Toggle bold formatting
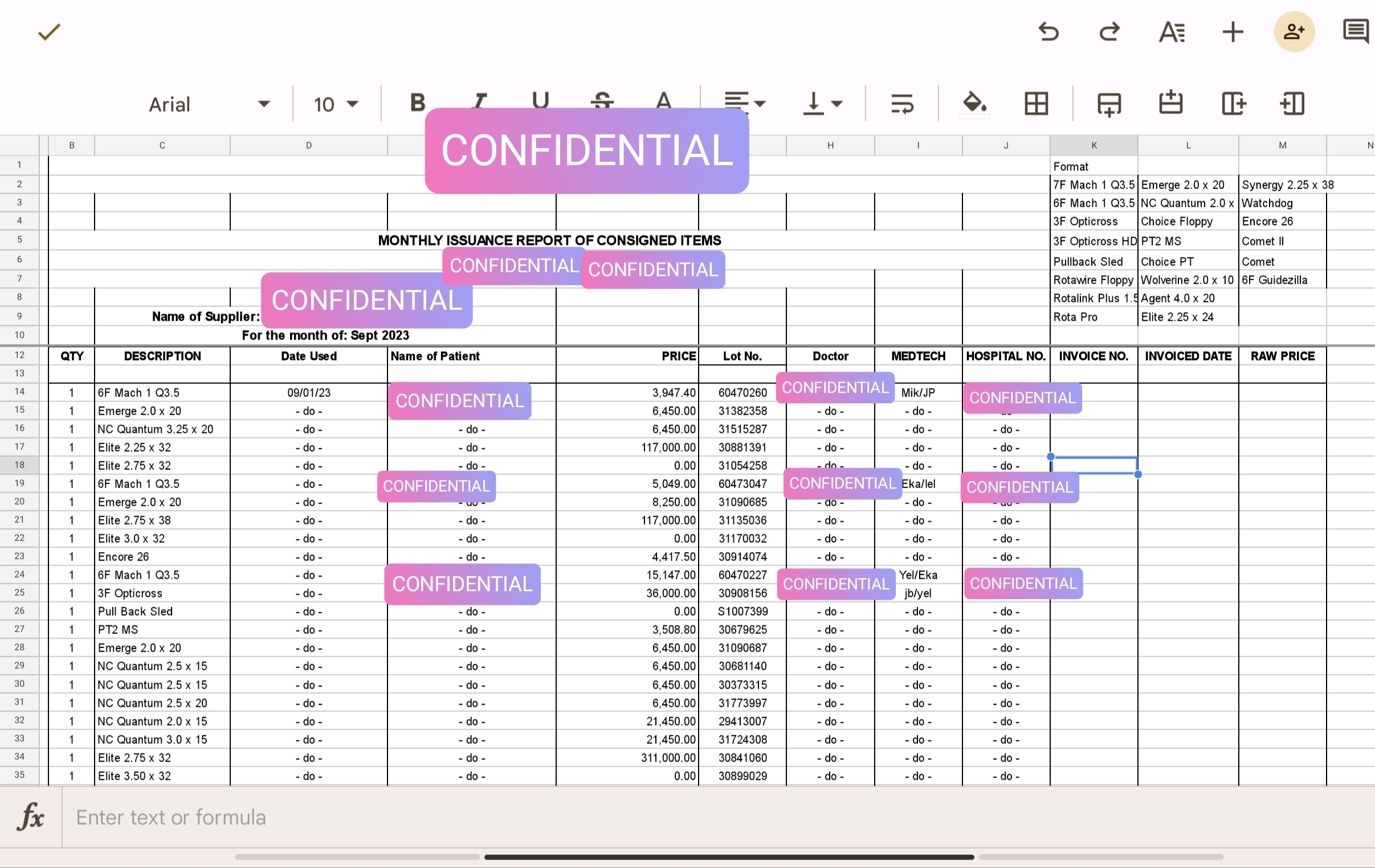This screenshot has width=1375, height=868. 418,103
